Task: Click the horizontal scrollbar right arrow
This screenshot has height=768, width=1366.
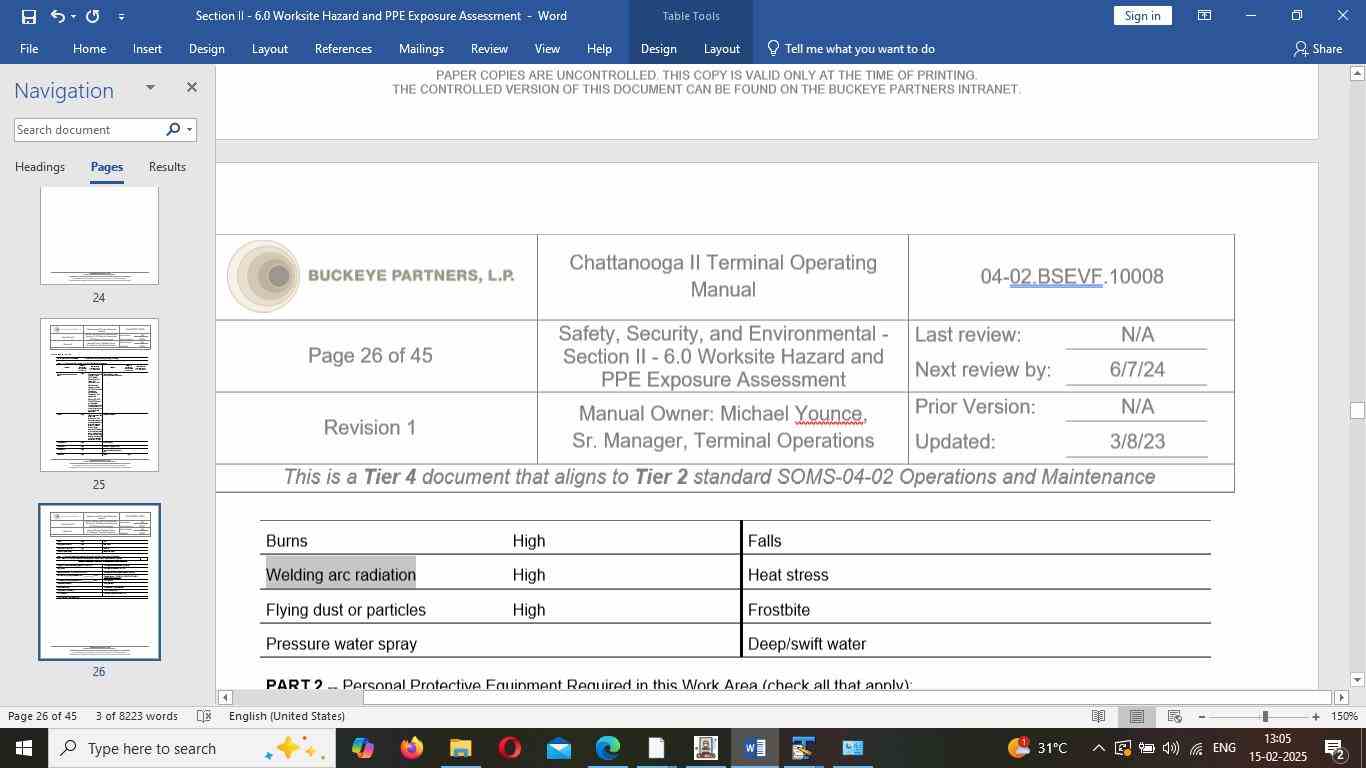Action: 1342,697
